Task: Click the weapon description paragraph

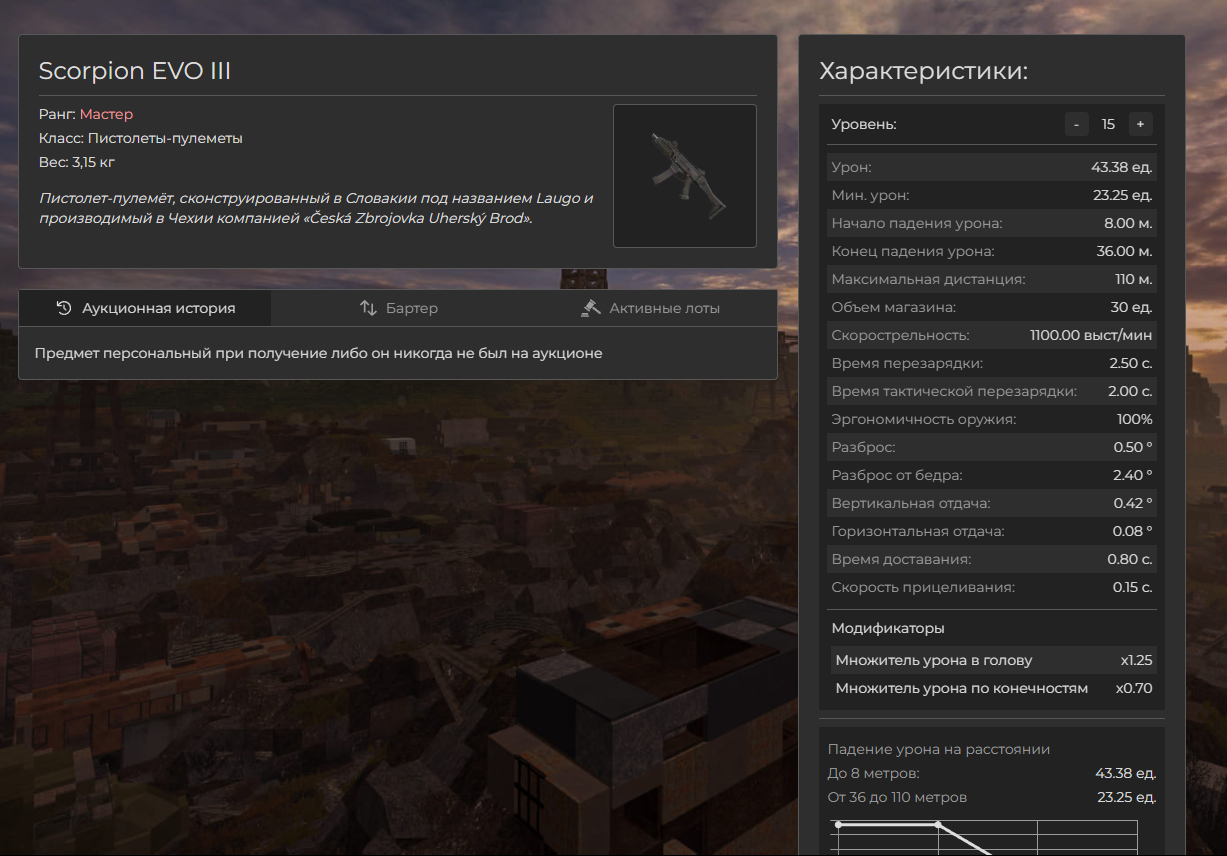Action: 316,208
